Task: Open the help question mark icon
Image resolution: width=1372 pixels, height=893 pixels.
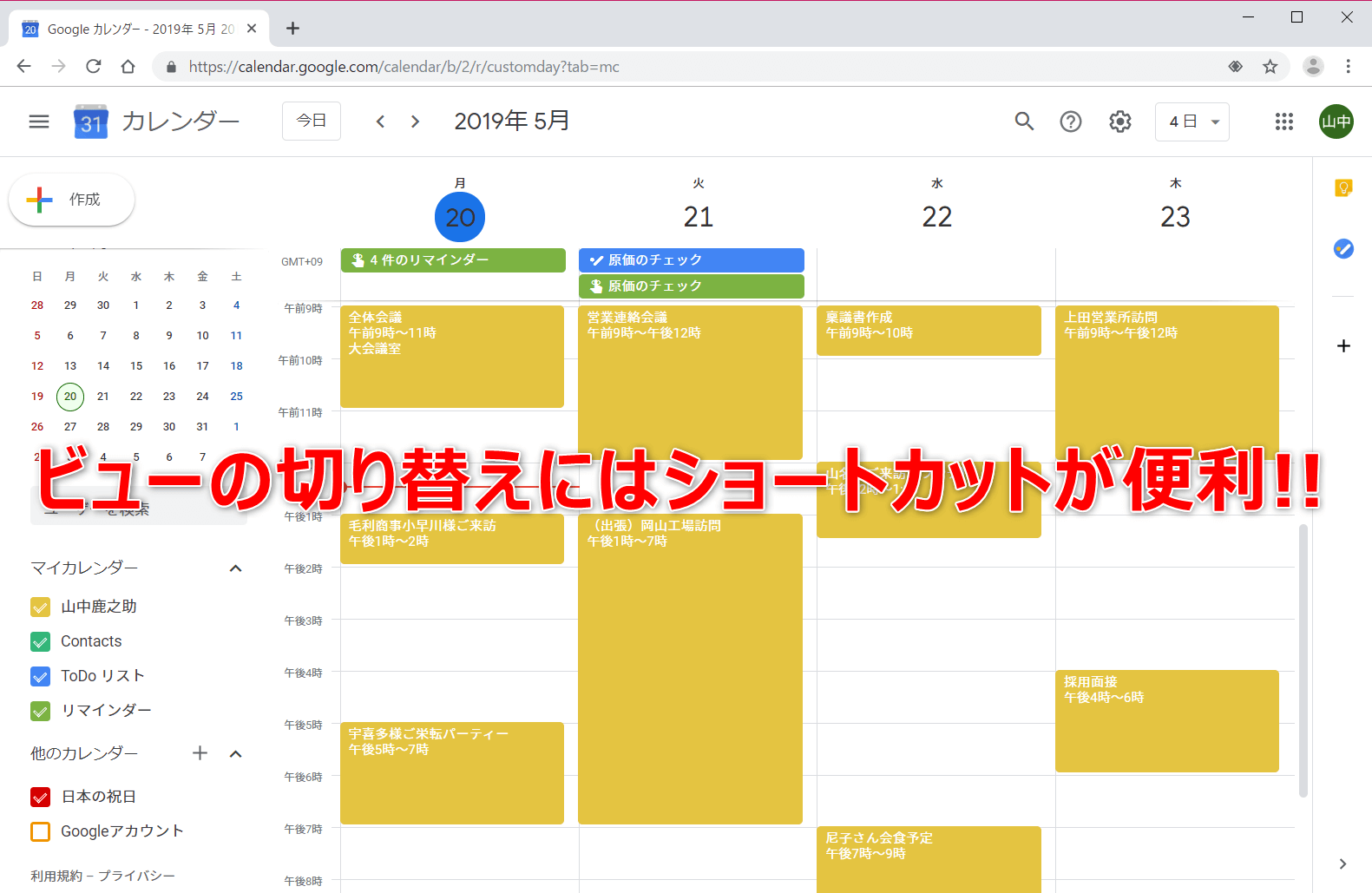Action: click(x=1071, y=121)
